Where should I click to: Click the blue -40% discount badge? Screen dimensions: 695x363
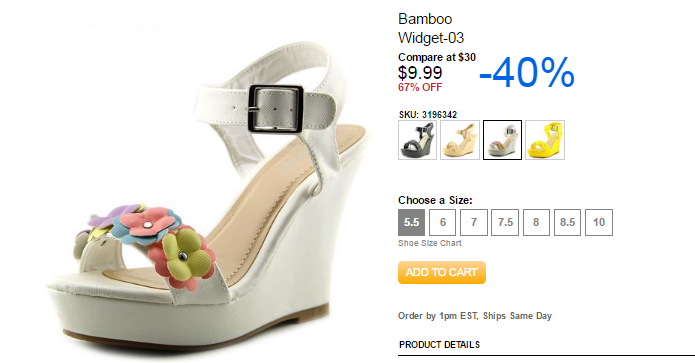click(x=527, y=73)
